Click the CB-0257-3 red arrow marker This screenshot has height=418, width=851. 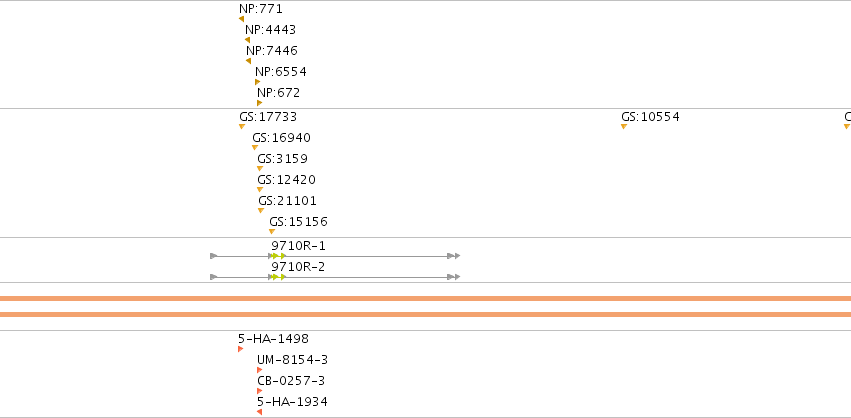coord(259,391)
